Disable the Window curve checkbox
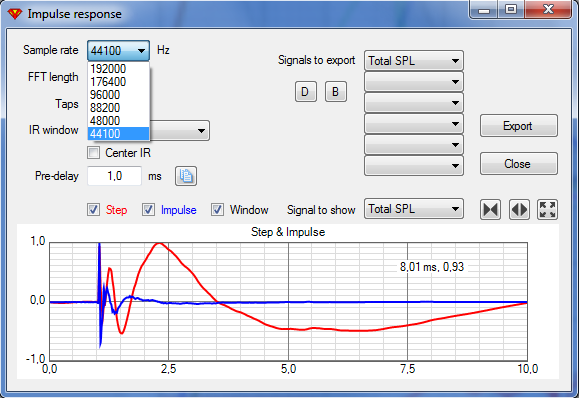The image size is (579, 398). pos(217,210)
